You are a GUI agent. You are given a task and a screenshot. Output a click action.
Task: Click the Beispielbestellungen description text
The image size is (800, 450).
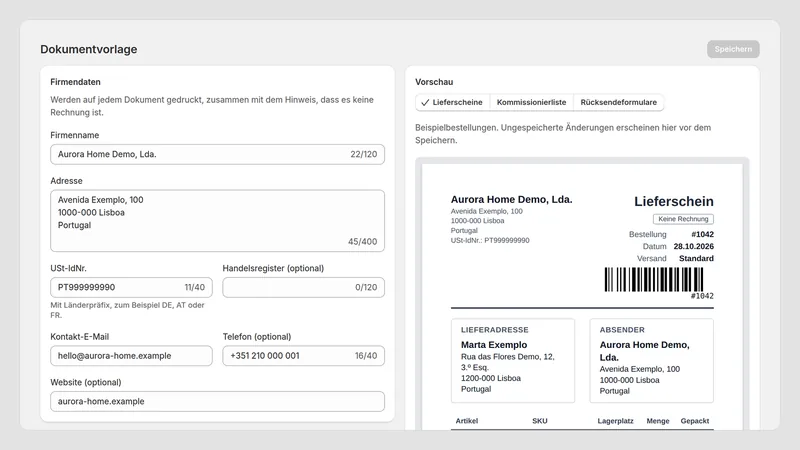tap(563, 134)
